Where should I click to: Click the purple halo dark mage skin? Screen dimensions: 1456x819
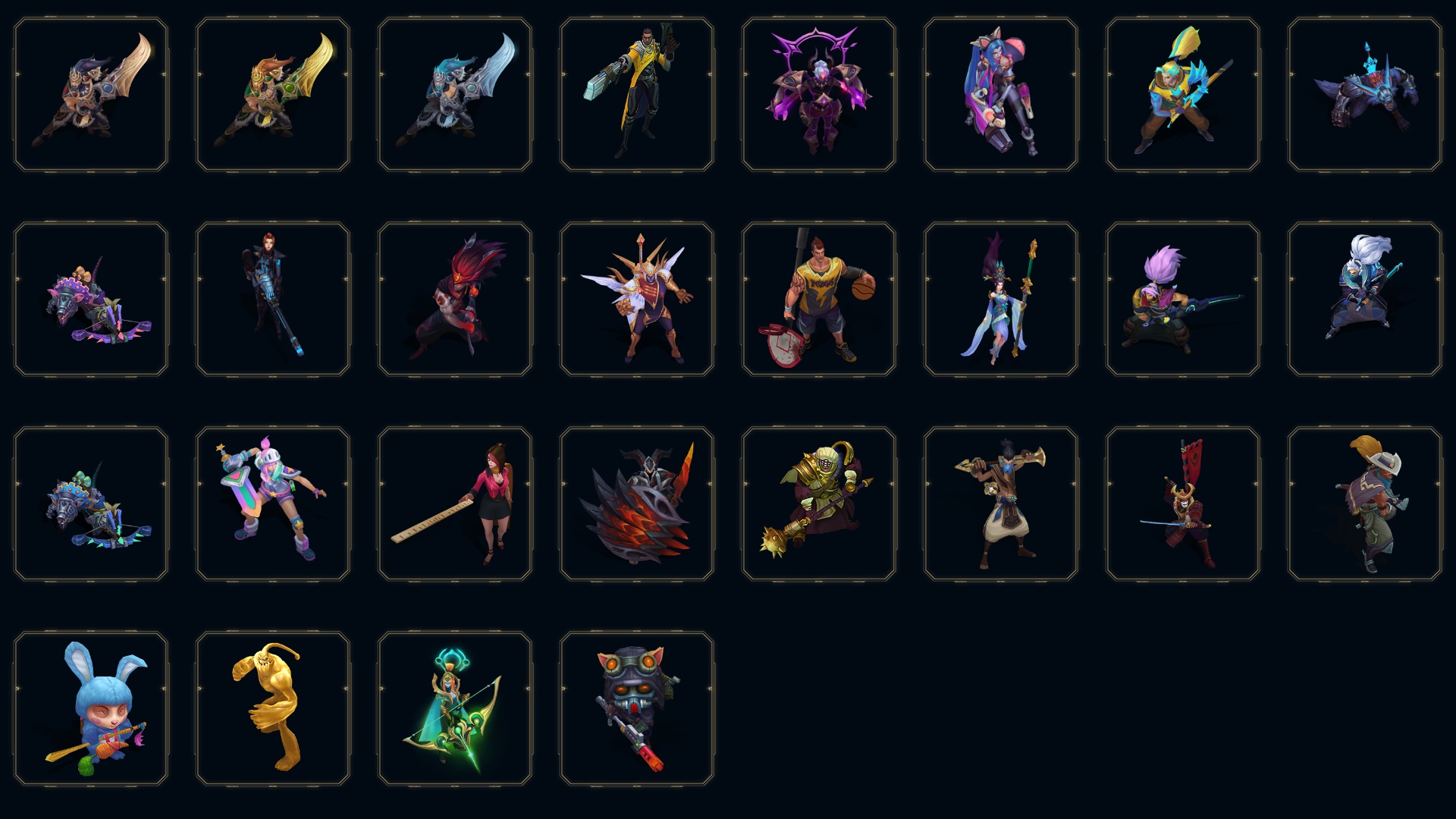pyautogui.click(x=819, y=94)
